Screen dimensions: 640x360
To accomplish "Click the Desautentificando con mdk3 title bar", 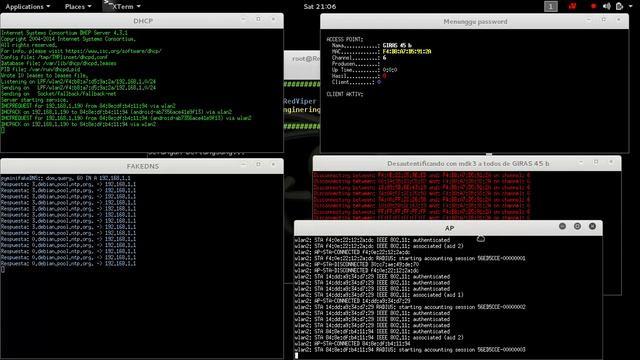I will pyautogui.click(x=467, y=163).
